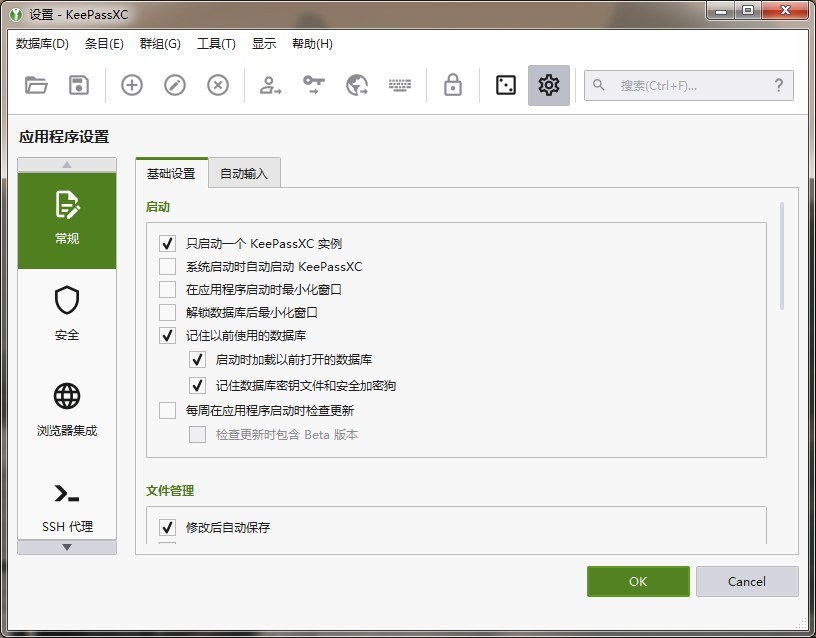
Task: Click the copy password key icon
Action: click(314, 85)
